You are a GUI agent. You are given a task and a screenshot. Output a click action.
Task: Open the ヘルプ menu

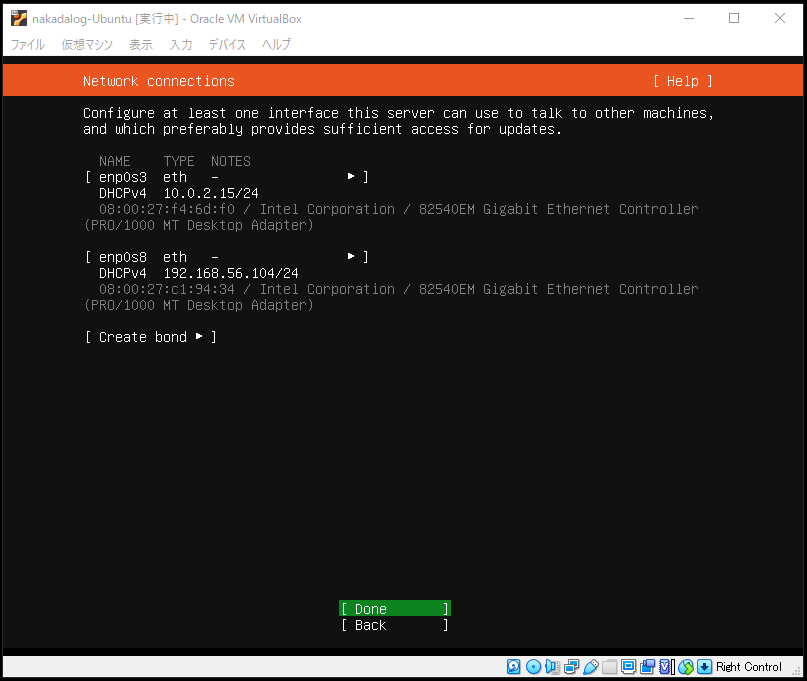click(276, 45)
